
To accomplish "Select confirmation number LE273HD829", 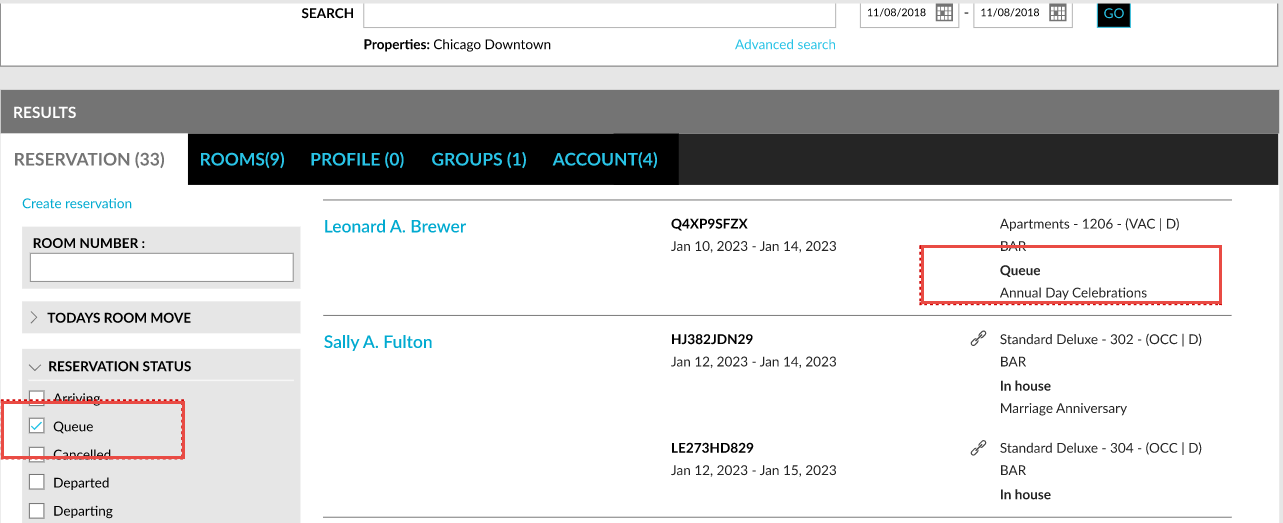I will point(712,448).
